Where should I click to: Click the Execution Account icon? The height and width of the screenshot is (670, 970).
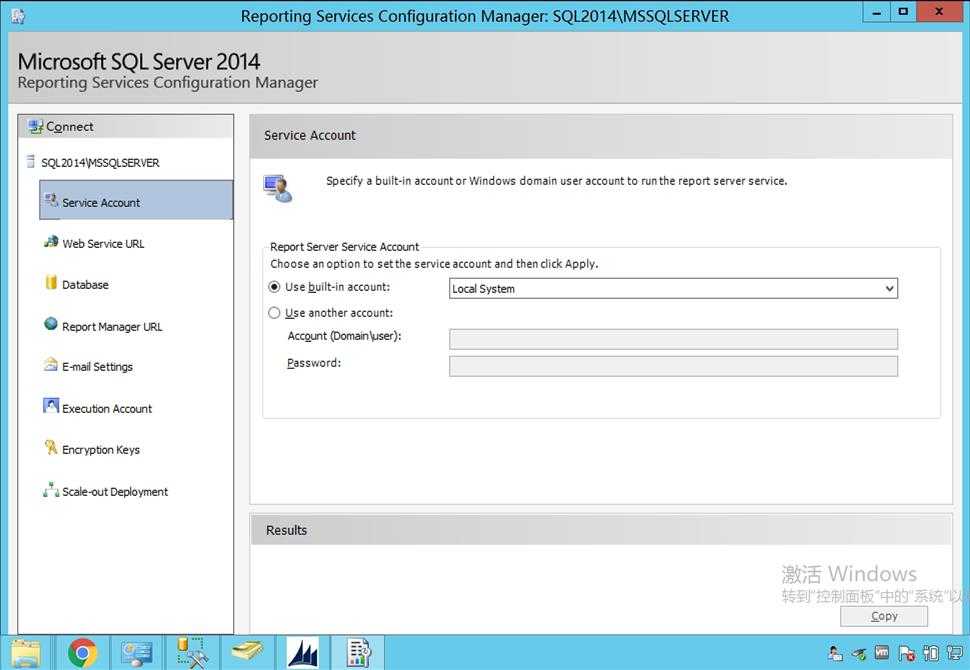tap(51, 405)
